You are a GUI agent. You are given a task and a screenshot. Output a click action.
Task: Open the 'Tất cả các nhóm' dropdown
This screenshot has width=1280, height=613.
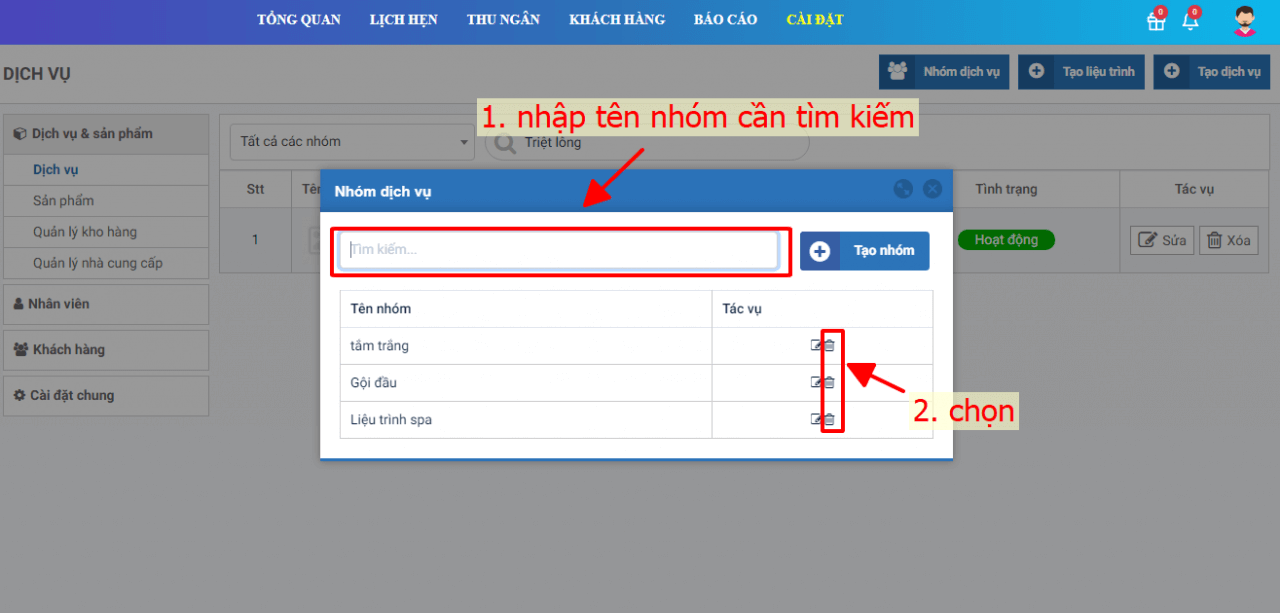[x=352, y=142]
